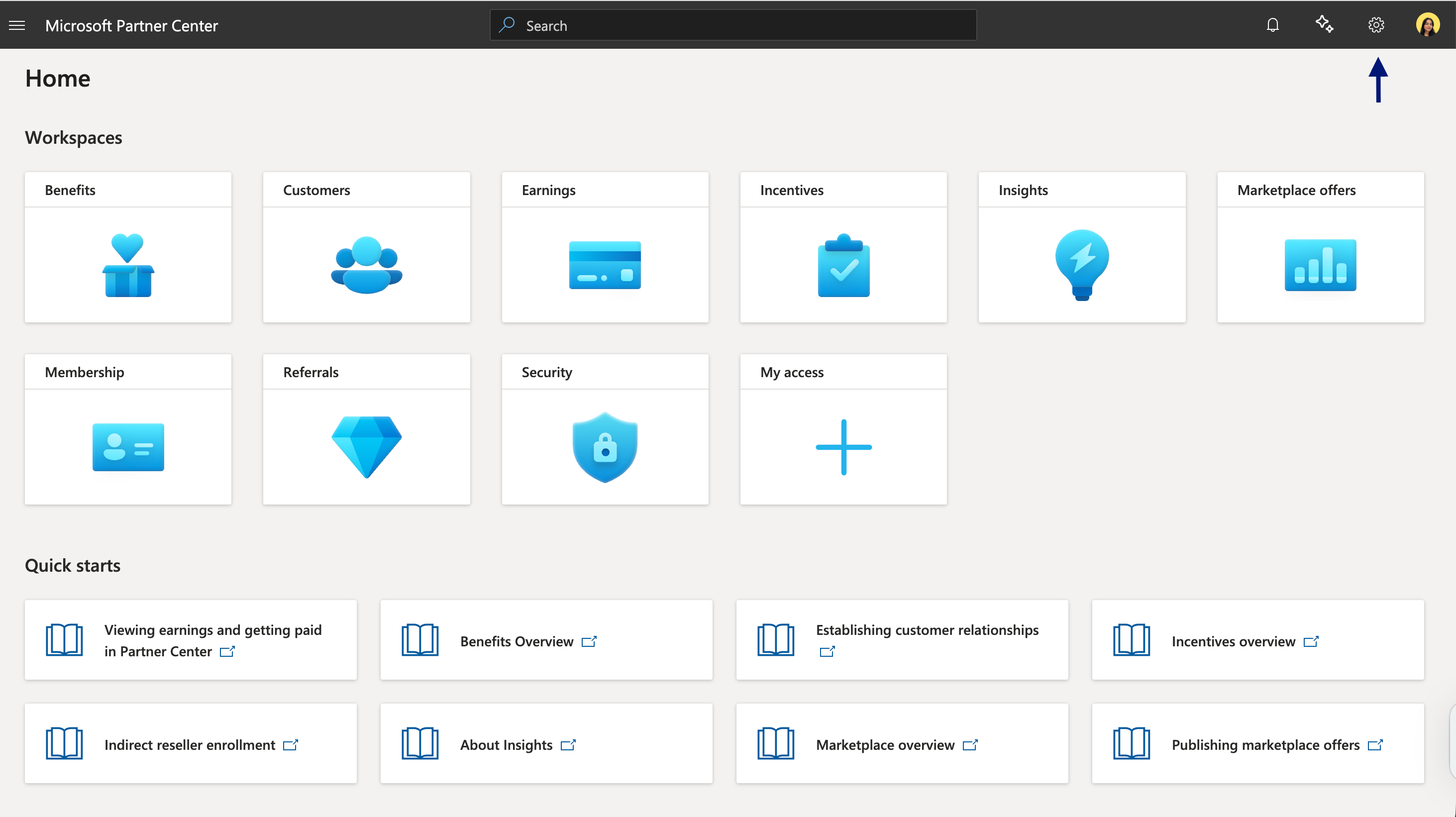The image size is (1456, 817).
Task: Click the Customers people icon
Action: pos(366,265)
